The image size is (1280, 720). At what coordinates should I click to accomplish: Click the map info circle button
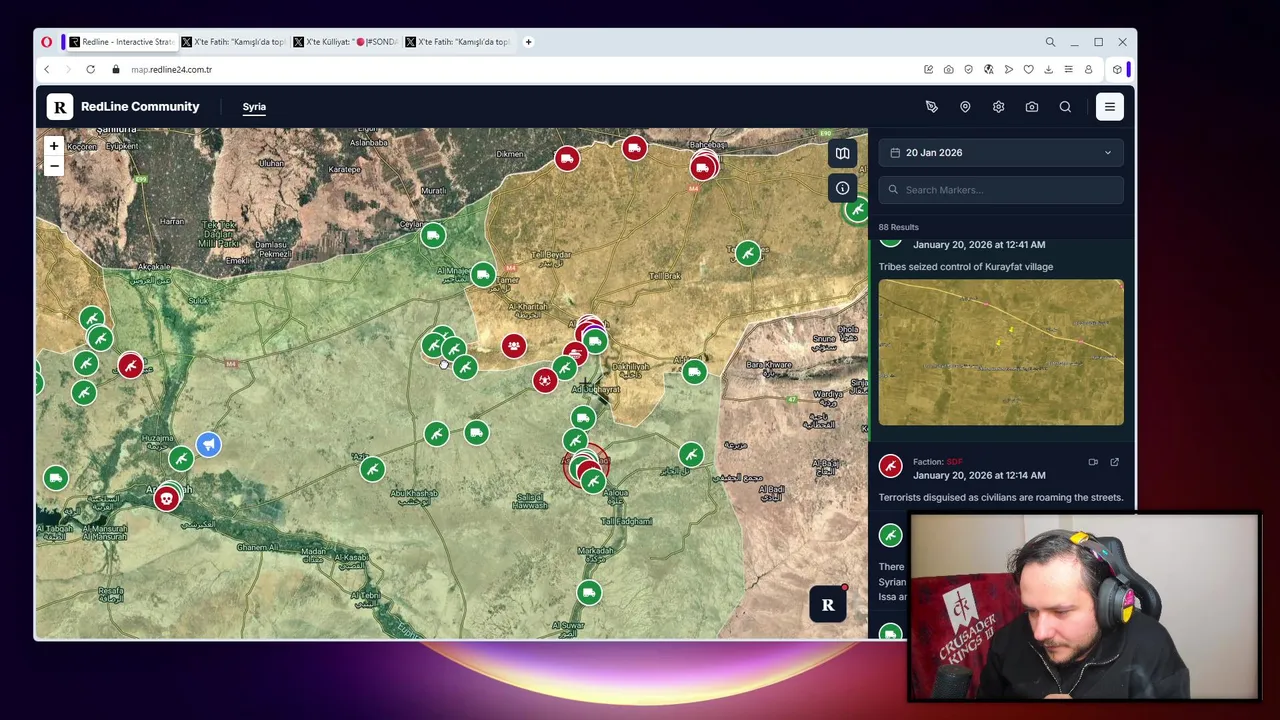[842, 188]
